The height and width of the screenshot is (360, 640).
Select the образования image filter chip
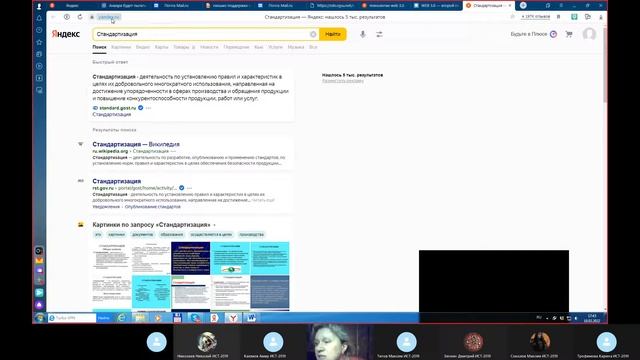click(171, 235)
